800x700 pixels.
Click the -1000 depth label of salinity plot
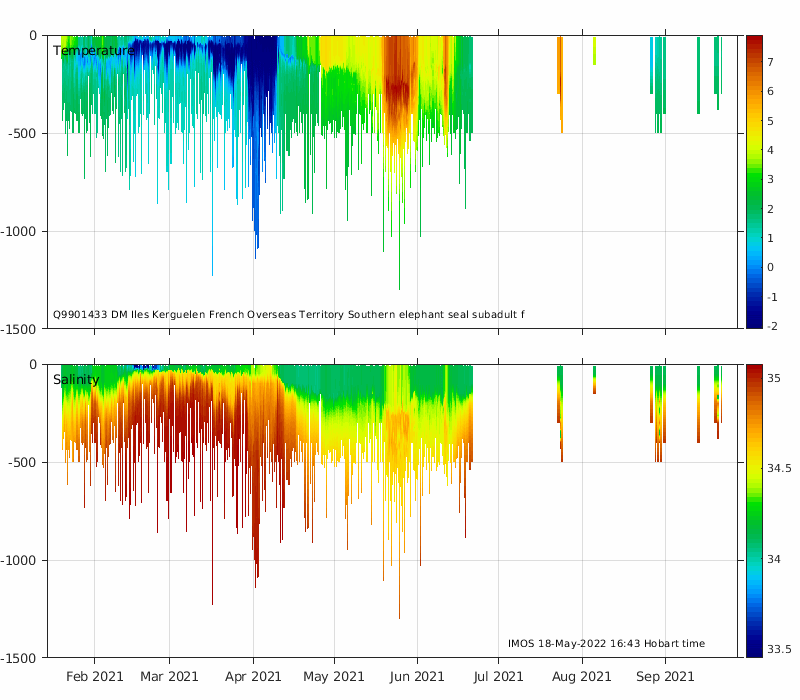coord(19,561)
